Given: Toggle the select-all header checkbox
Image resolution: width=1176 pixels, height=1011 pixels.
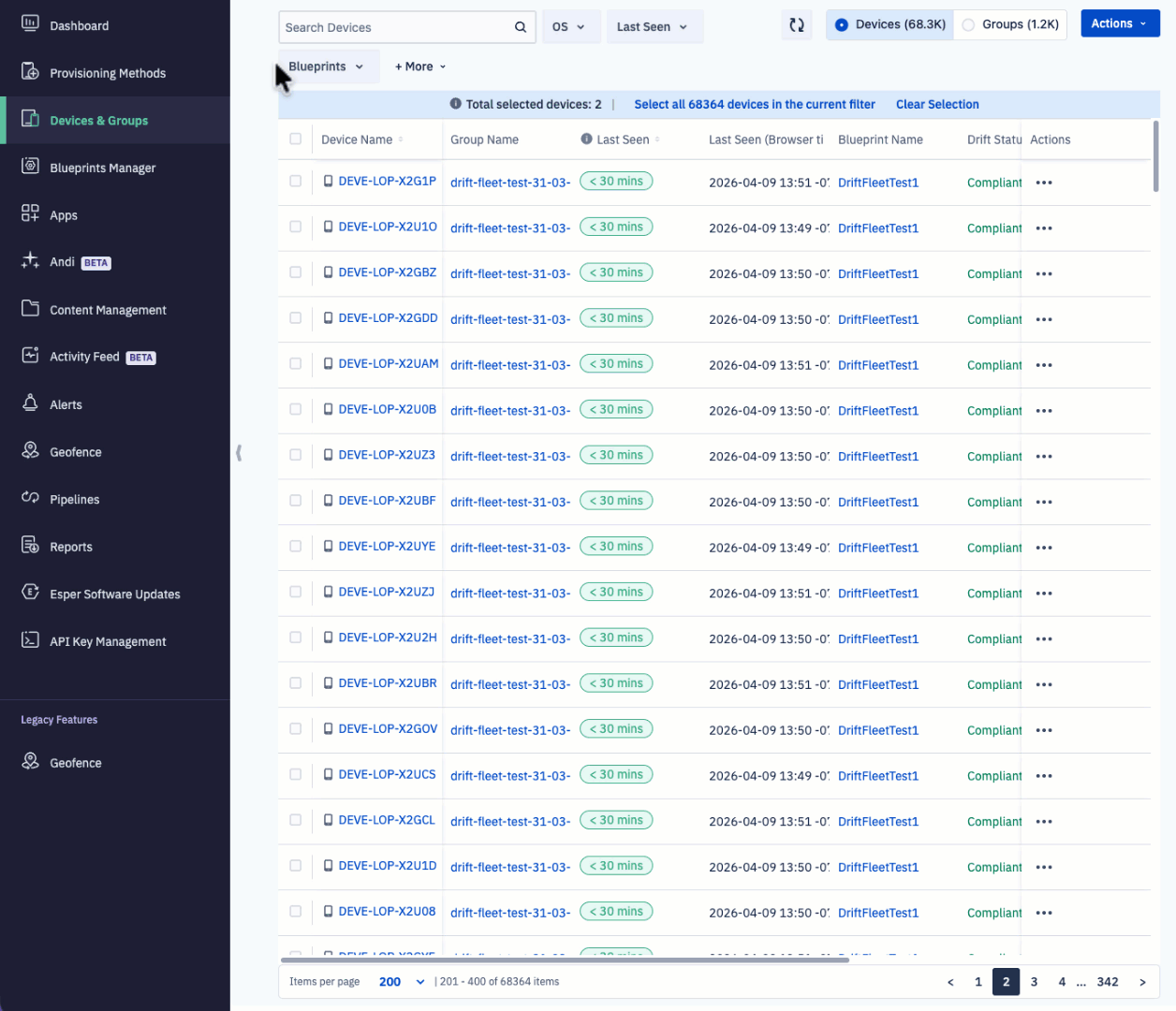Looking at the screenshot, I should tap(296, 139).
